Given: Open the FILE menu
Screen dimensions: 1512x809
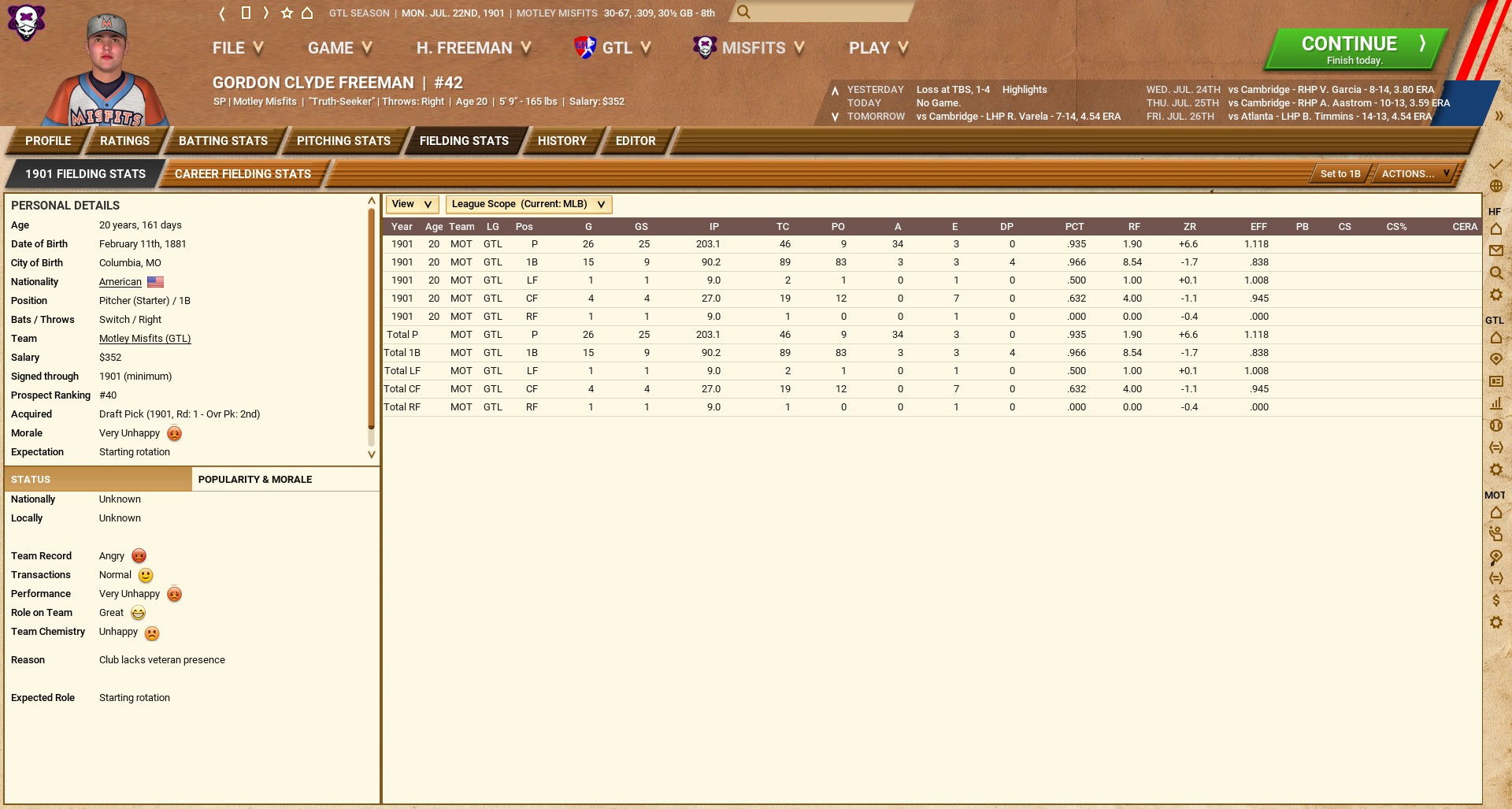Looking at the screenshot, I should [238, 48].
